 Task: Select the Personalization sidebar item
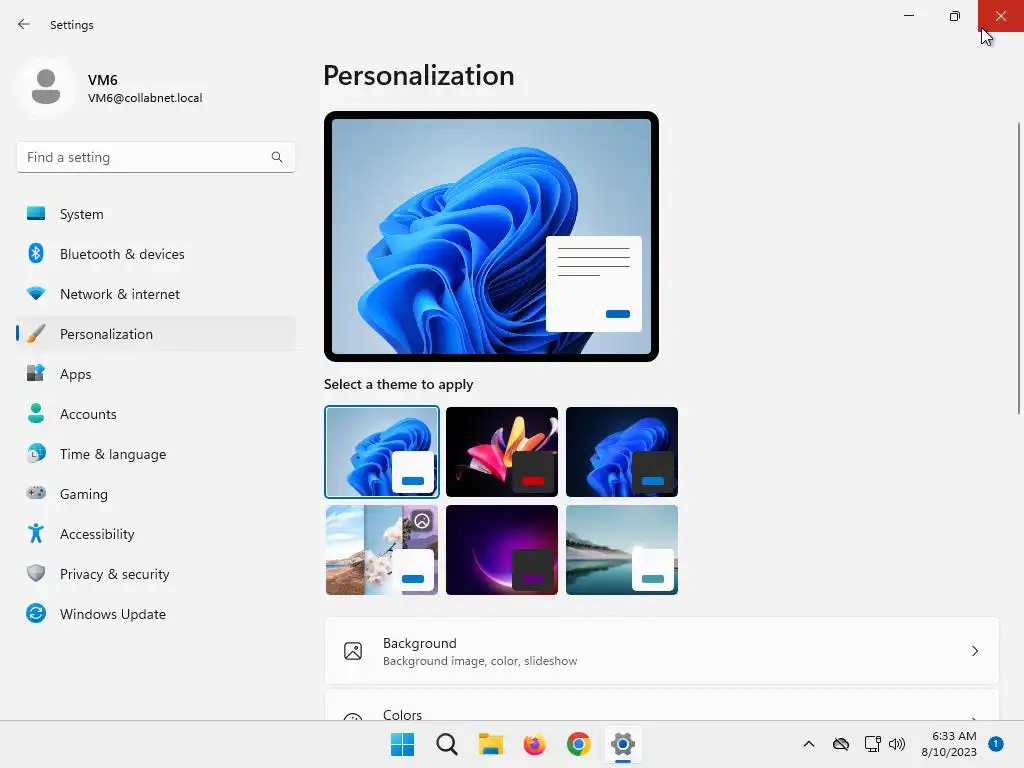tap(156, 334)
